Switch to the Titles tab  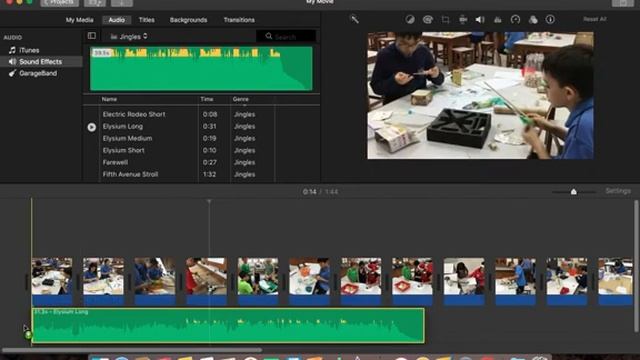[x=147, y=20]
